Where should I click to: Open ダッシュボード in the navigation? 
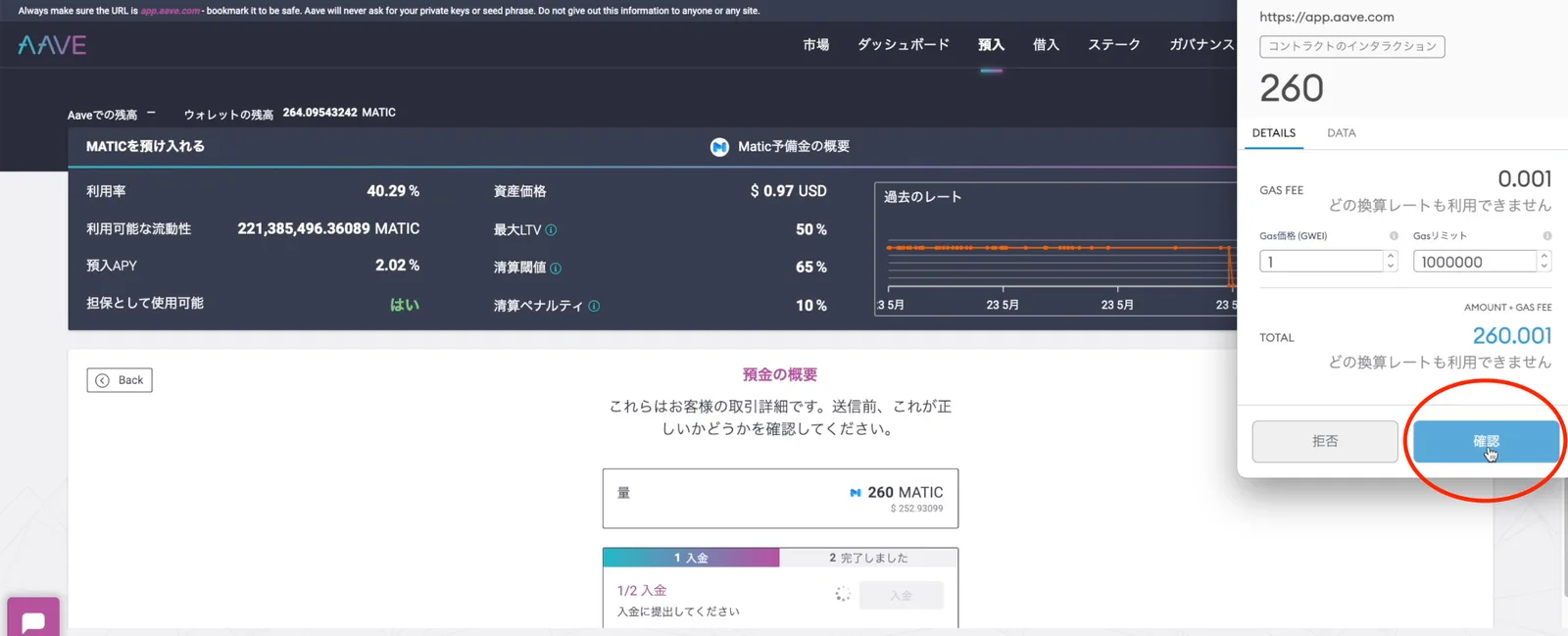point(904,45)
